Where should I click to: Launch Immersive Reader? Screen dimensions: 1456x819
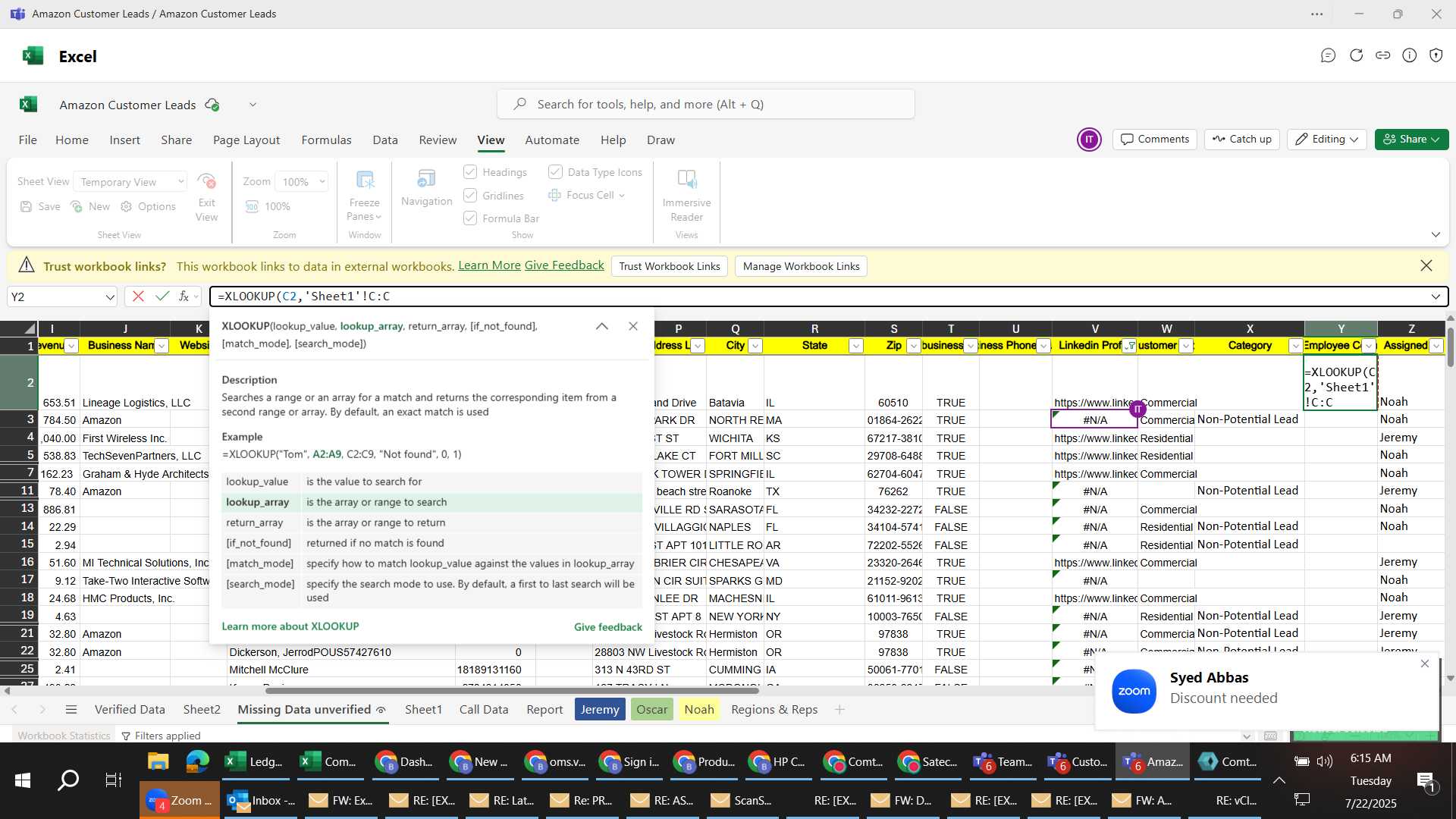(686, 180)
